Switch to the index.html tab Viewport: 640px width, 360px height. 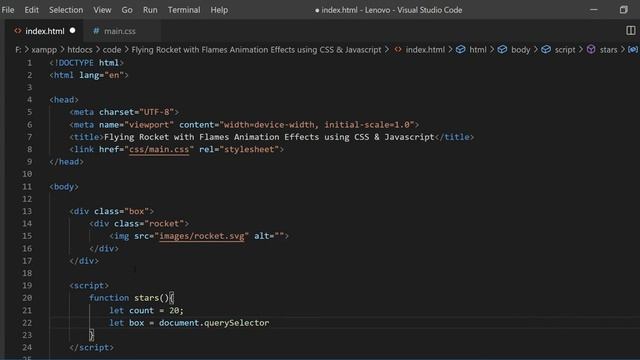(44, 31)
